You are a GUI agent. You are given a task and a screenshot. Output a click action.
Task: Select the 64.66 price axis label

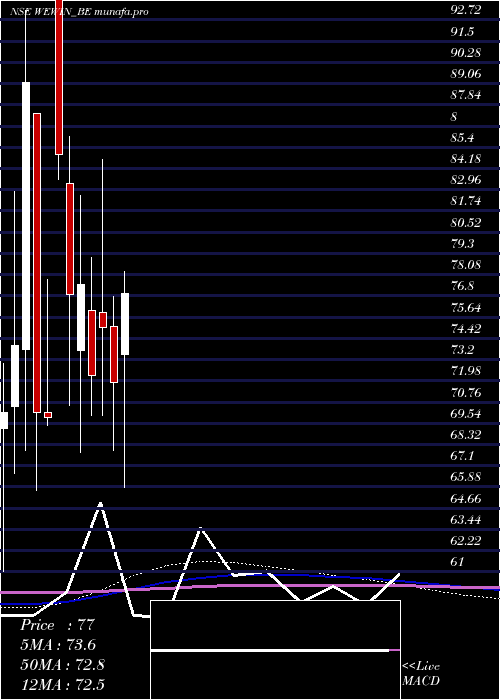(466, 499)
